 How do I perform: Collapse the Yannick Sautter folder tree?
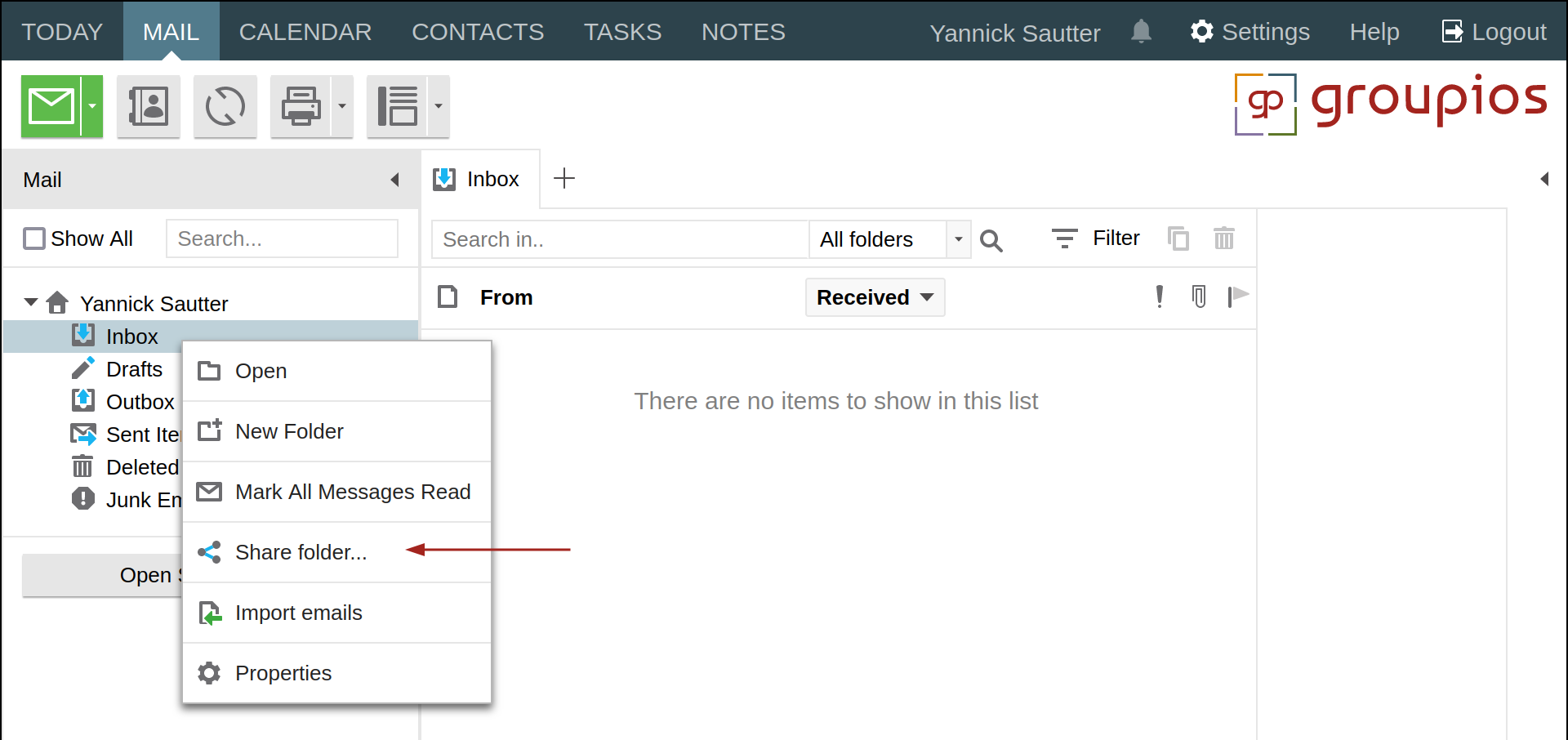[31, 303]
